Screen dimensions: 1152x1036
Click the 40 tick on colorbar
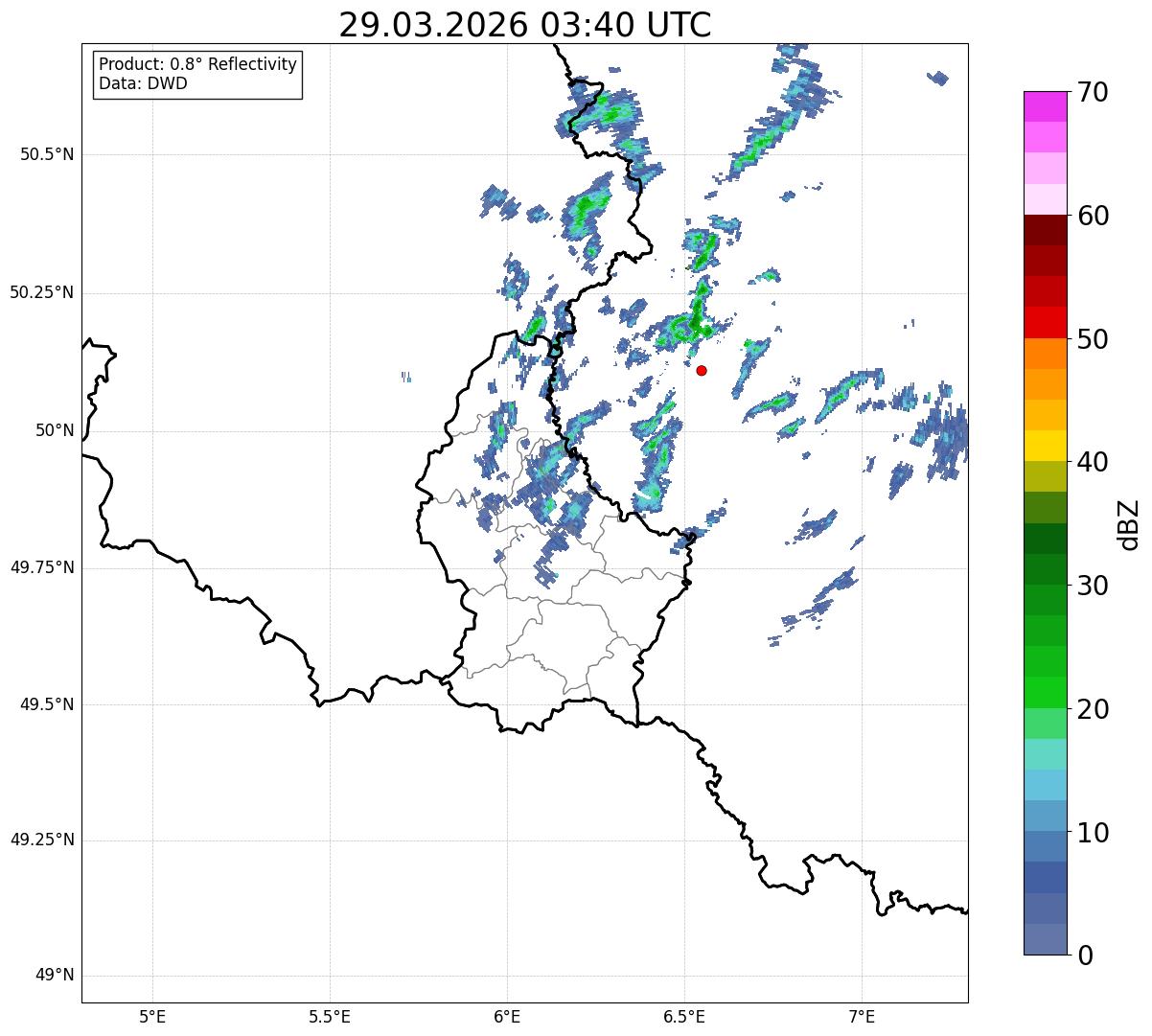pos(1094,462)
